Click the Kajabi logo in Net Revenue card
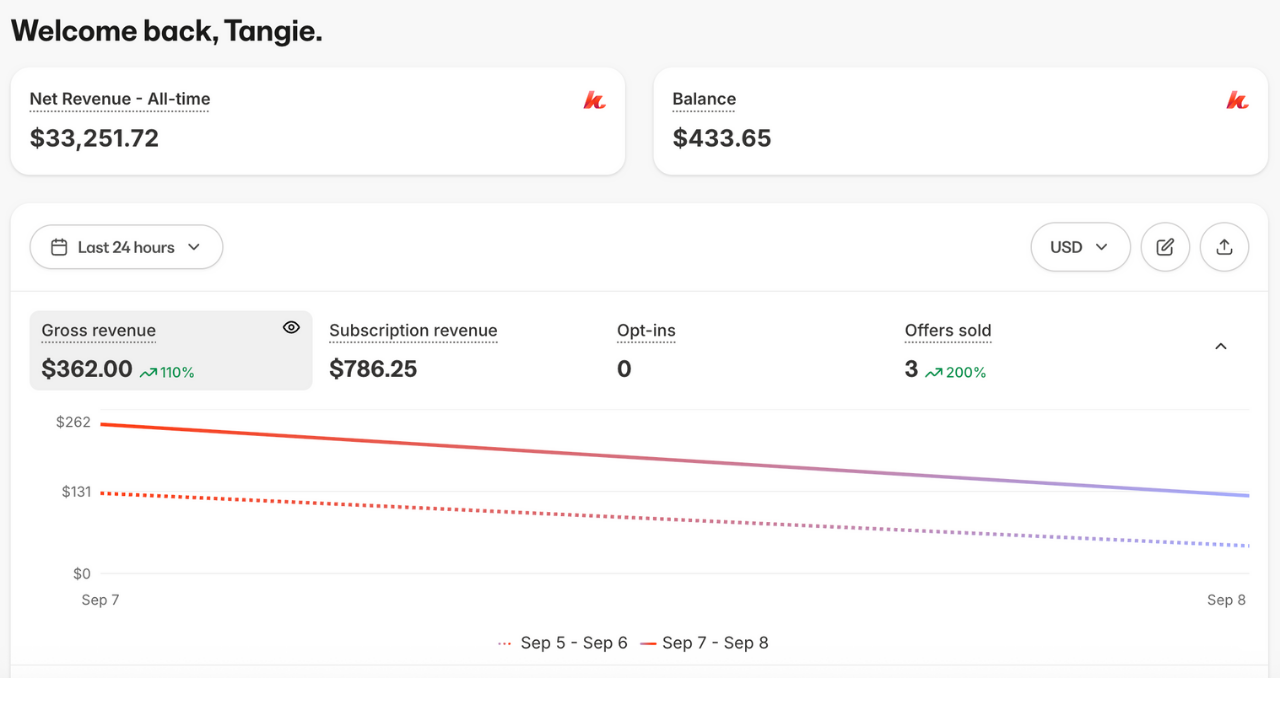The height and width of the screenshot is (720, 1280). 594,100
